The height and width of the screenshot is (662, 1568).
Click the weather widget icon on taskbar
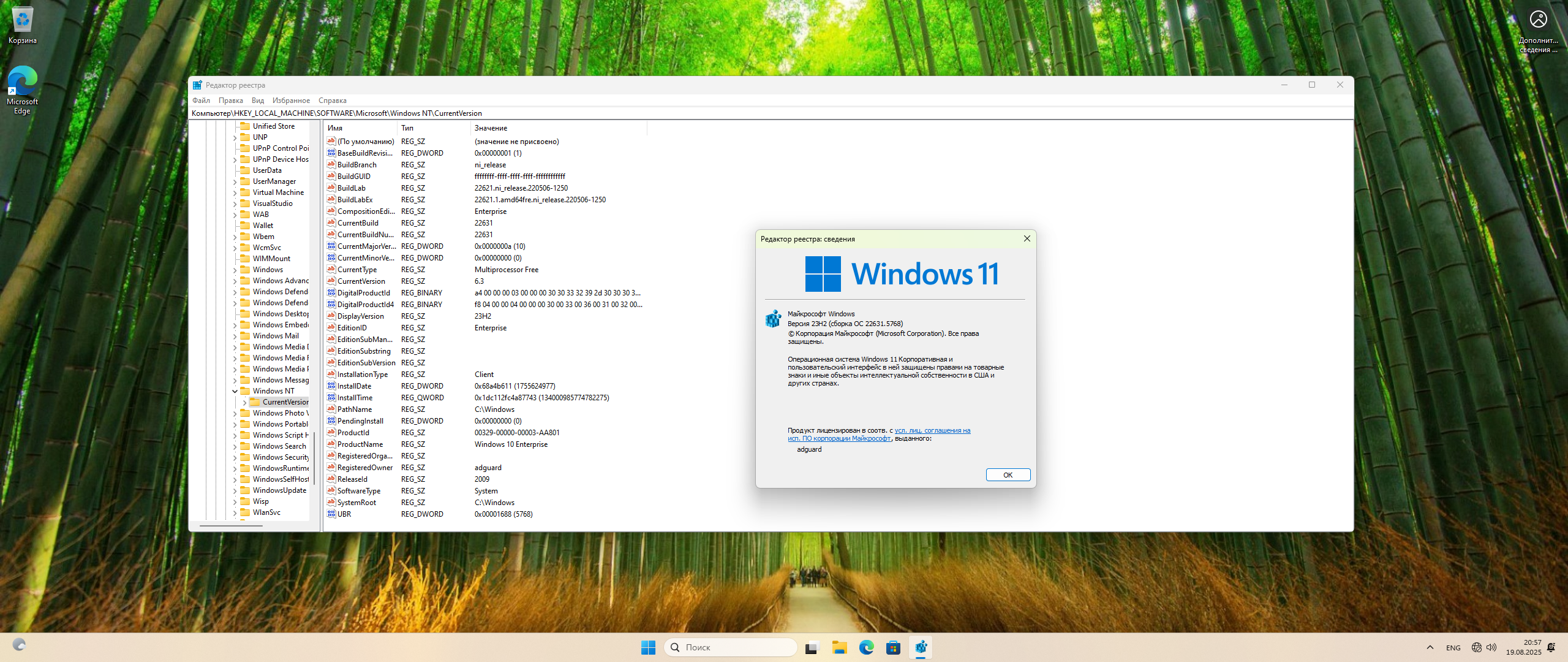click(19, 645)
